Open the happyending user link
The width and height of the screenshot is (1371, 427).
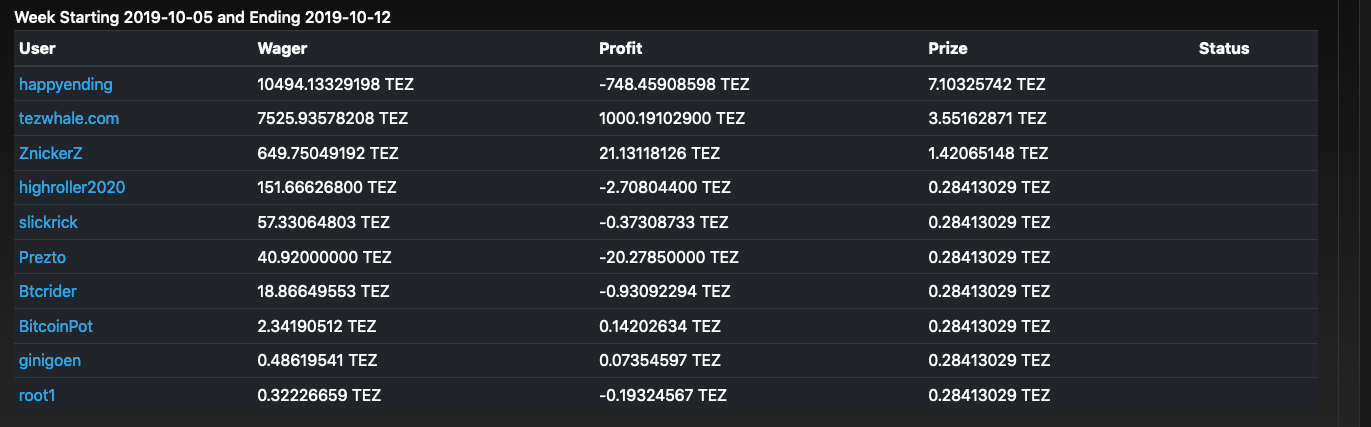(66, 84)
